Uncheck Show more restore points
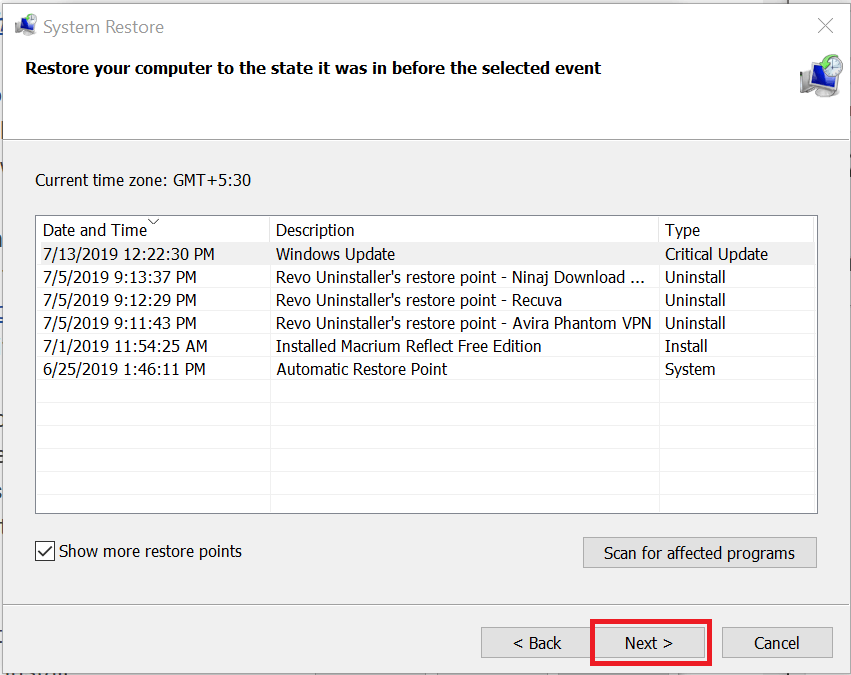Image resolution: width=851 pixels, height=675 pixels. [x=45, y=551]
